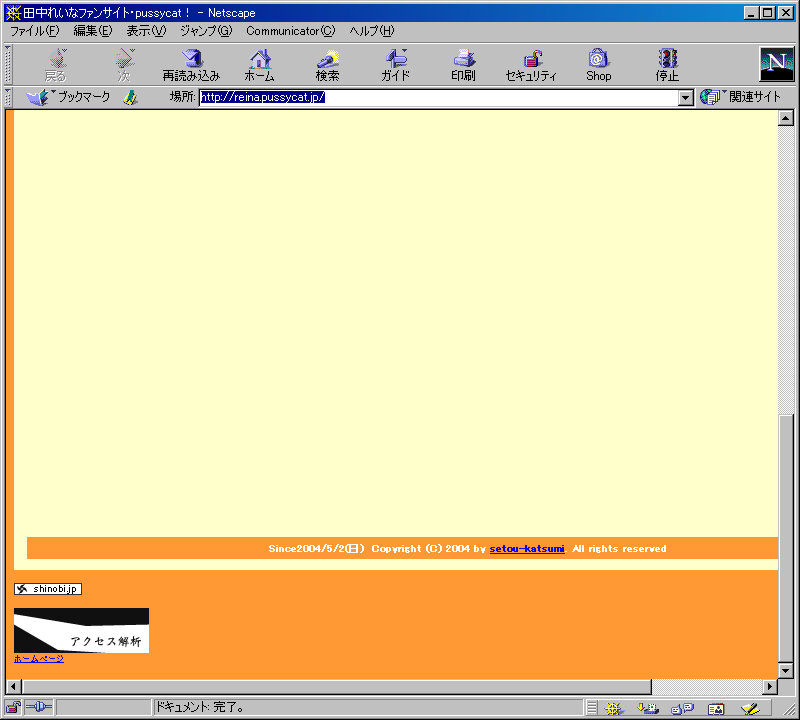Open the セキュリティ security info button

[531, 65]
